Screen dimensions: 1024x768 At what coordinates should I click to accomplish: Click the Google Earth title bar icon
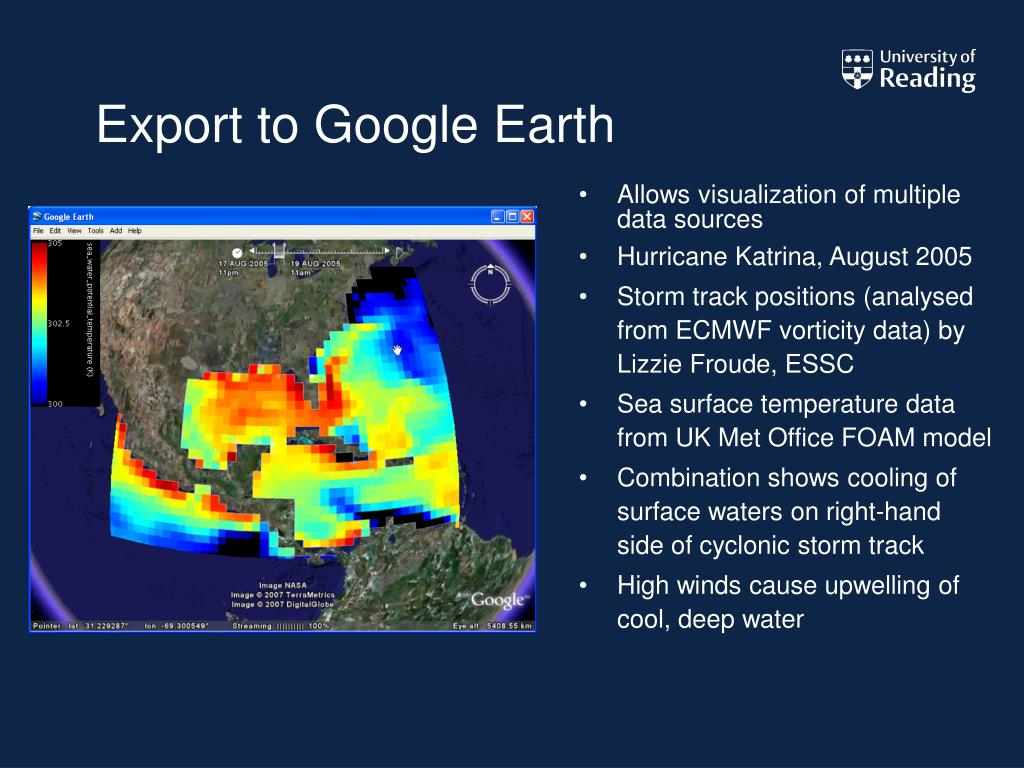37,216
